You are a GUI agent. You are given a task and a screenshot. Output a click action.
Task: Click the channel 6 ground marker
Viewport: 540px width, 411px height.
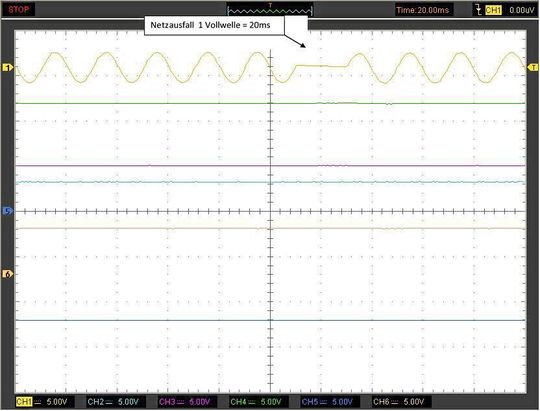tap(7, 274)
